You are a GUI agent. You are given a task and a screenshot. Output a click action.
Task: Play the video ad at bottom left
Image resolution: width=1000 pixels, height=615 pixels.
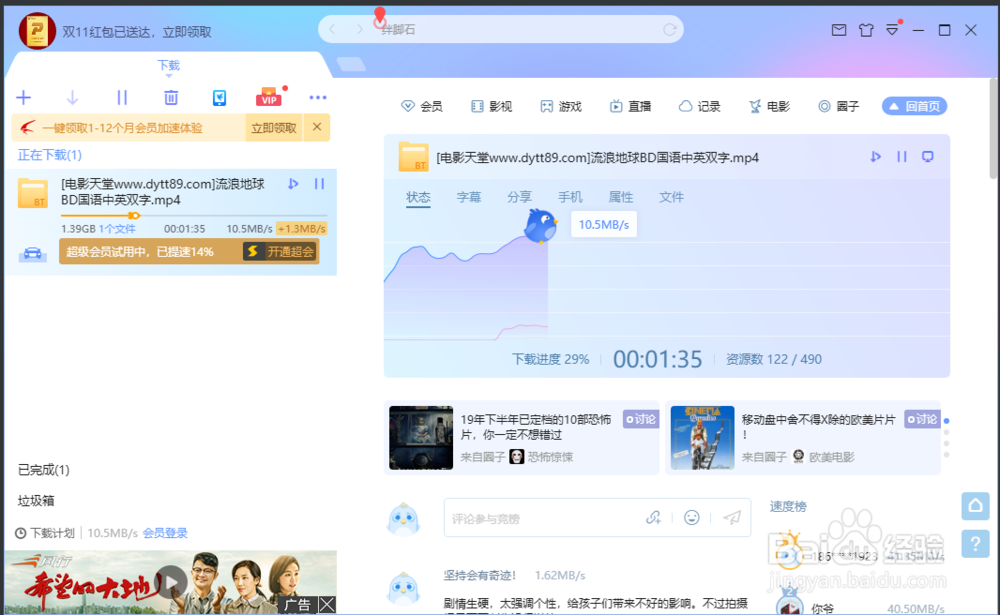171,582
